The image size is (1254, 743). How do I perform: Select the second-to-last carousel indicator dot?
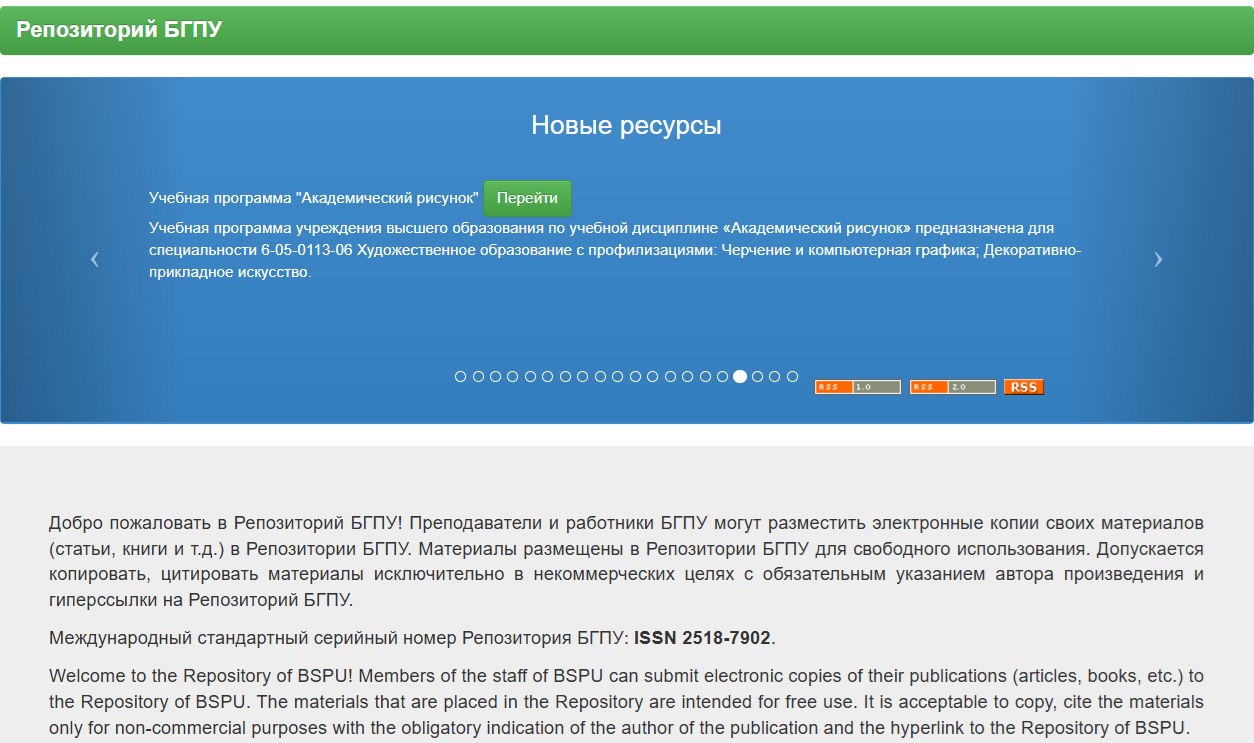[x=775, y=377]
